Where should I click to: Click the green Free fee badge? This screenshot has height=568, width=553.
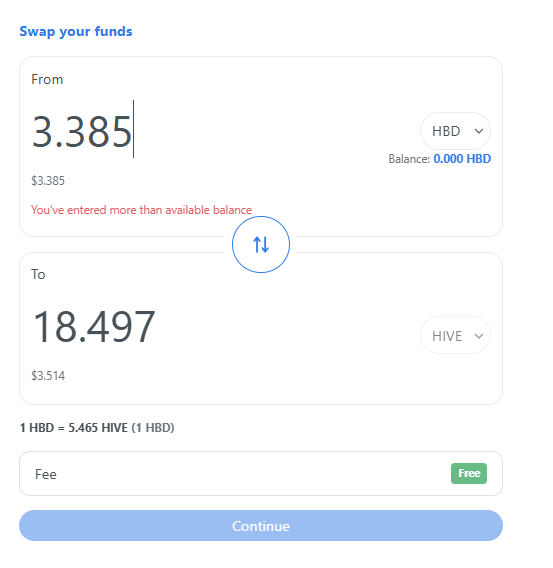(x=469, y=473)
